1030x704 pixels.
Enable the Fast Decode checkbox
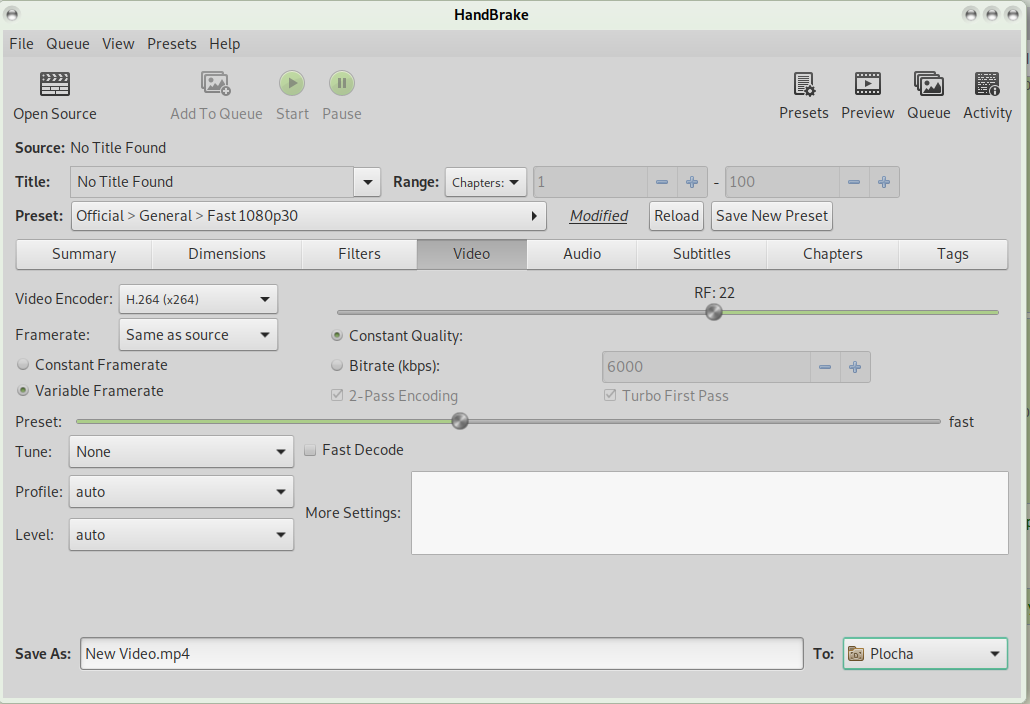click(310, 450)
